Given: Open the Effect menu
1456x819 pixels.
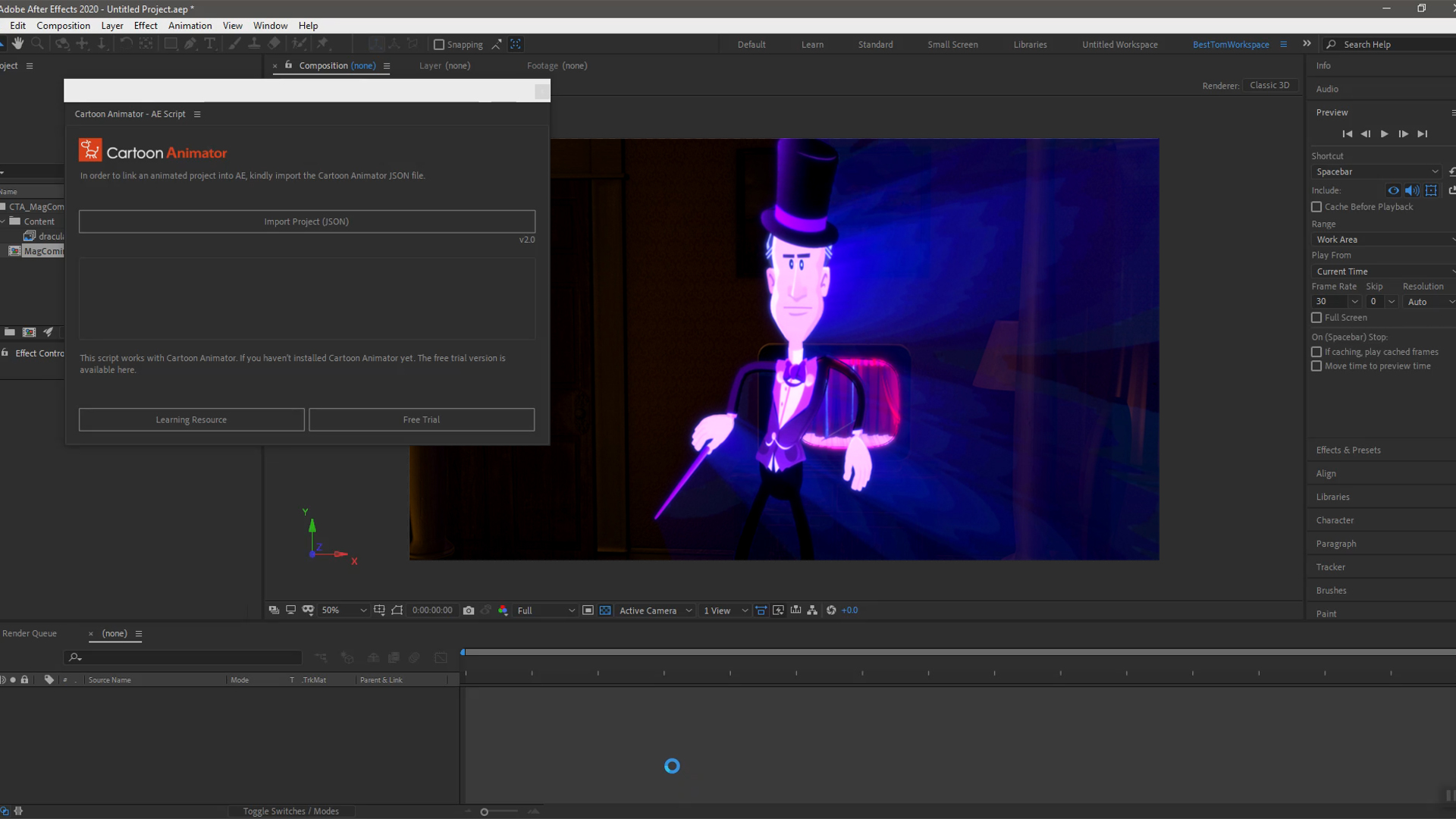Looking at the screenshot, I should [x=146, y=26].
